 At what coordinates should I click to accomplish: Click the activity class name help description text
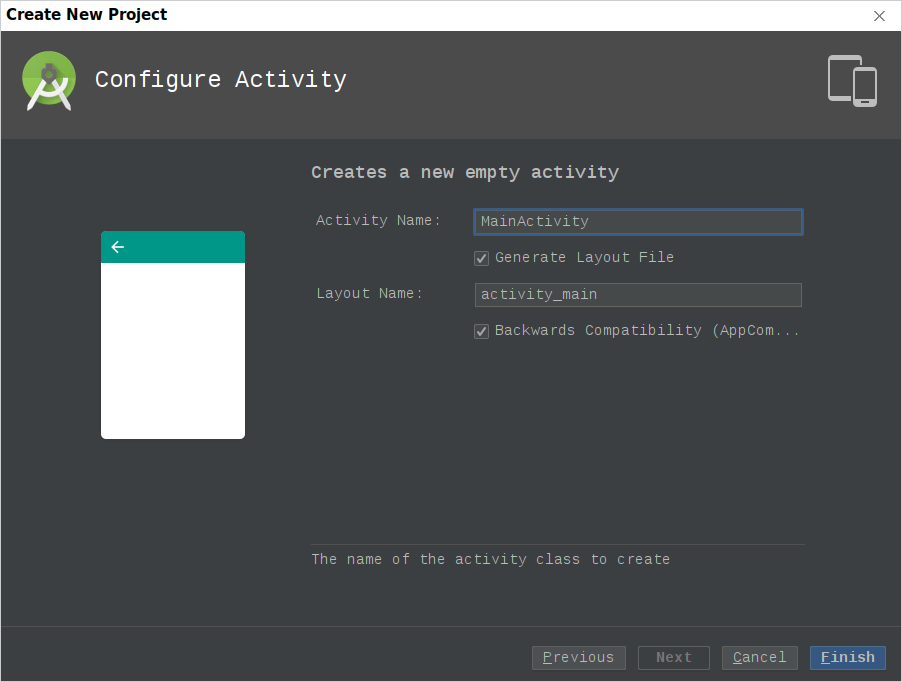click(x=491, y=559)
